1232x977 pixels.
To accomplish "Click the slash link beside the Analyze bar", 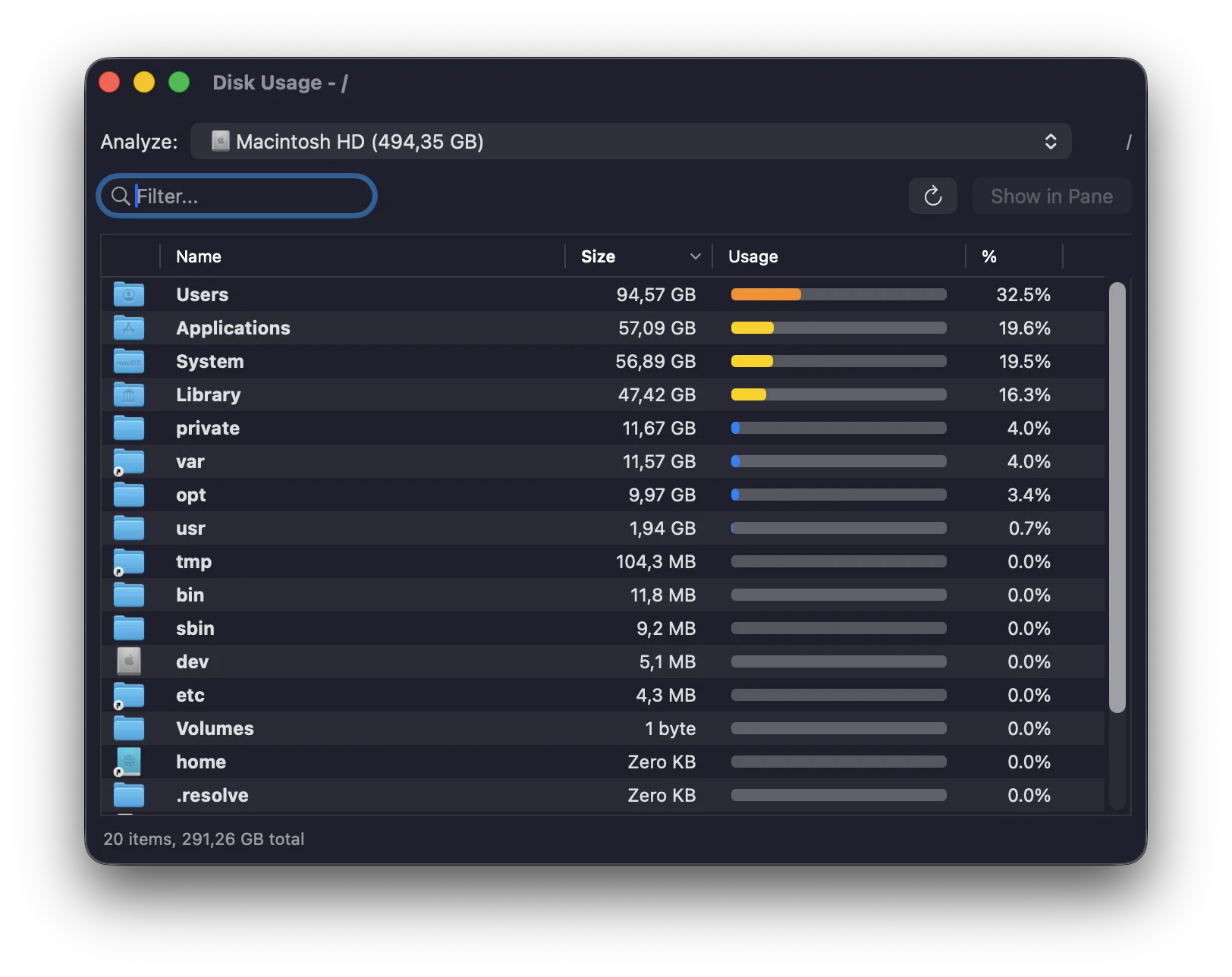I will 1130,141.
